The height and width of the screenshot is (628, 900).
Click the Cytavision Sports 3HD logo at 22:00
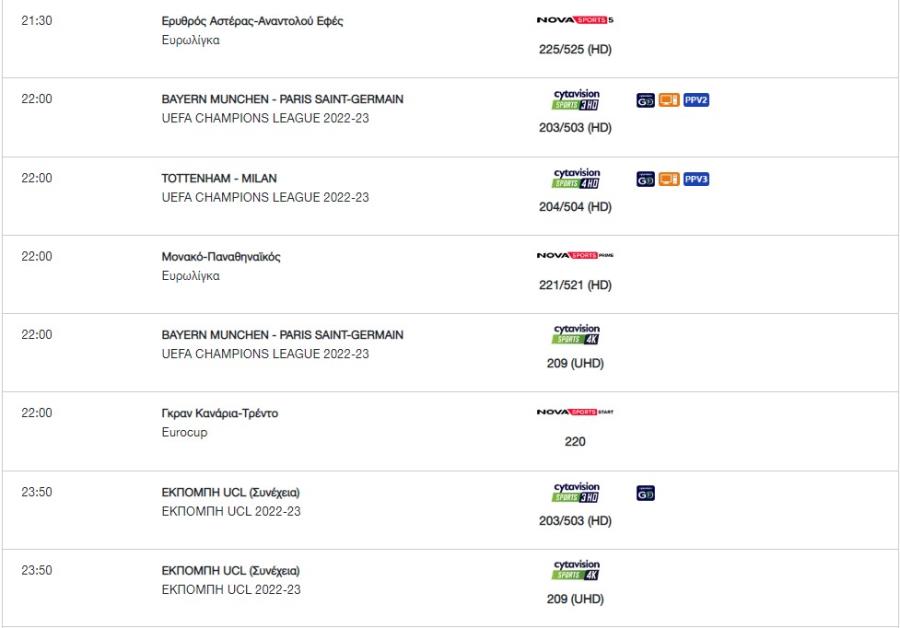(x=576, y=99)
